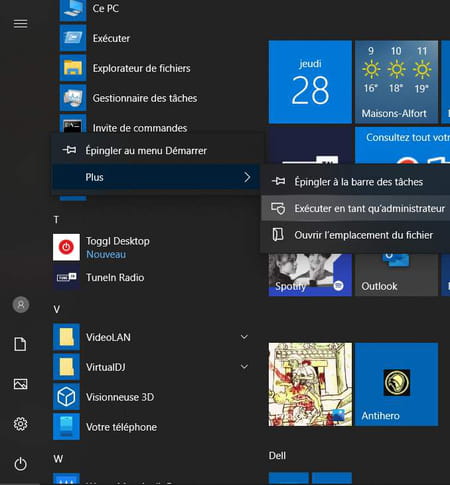Click the VideoLAN folder icon
The width and height of the screenshot is (450, 485).
click(66, 337)
